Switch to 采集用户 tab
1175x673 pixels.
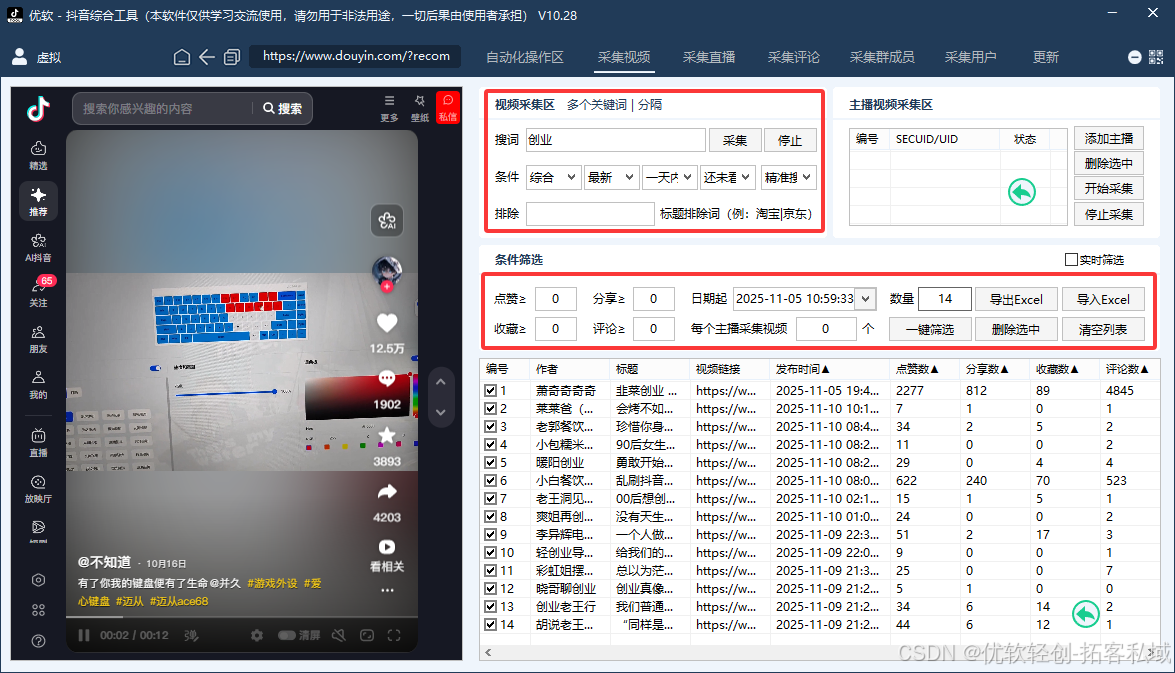tap(970, 58)
